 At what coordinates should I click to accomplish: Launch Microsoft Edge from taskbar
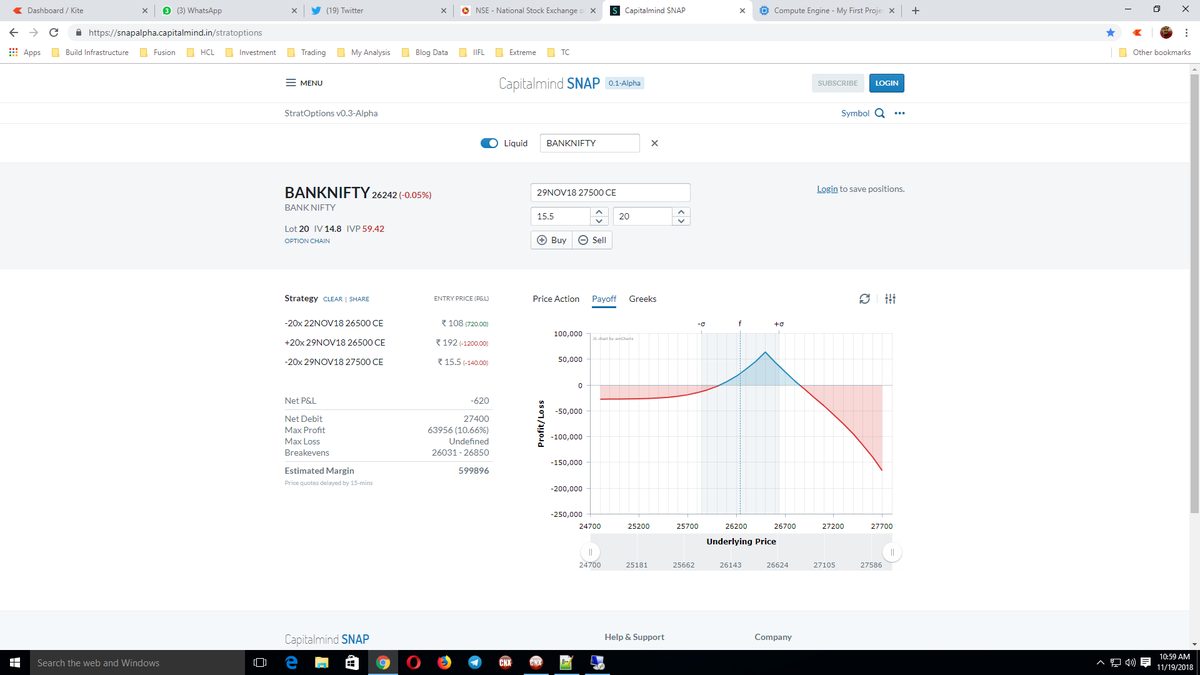pyautogui.click(x=291, y=662)
